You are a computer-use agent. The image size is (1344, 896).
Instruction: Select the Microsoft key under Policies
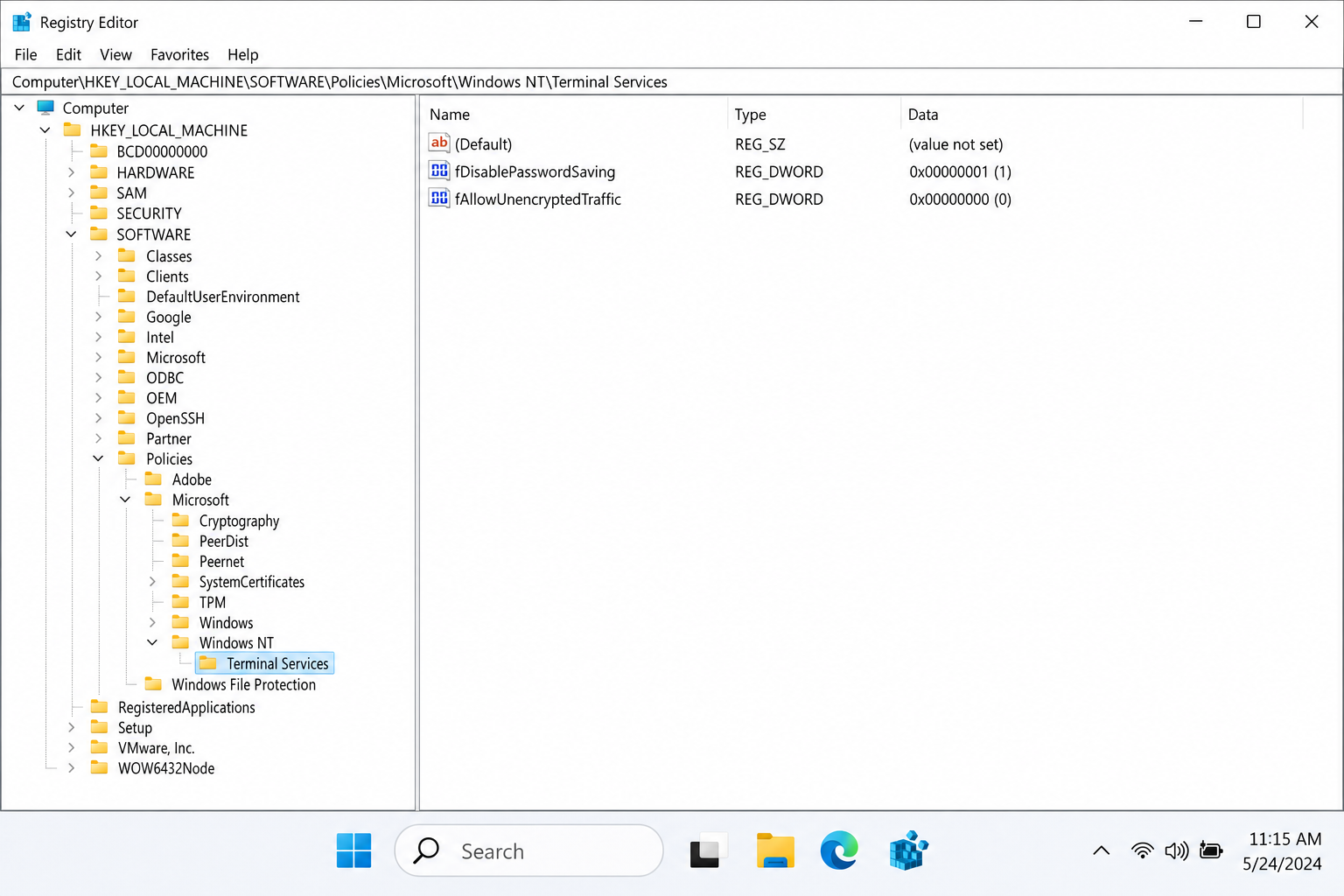click(x=200, y=500)
